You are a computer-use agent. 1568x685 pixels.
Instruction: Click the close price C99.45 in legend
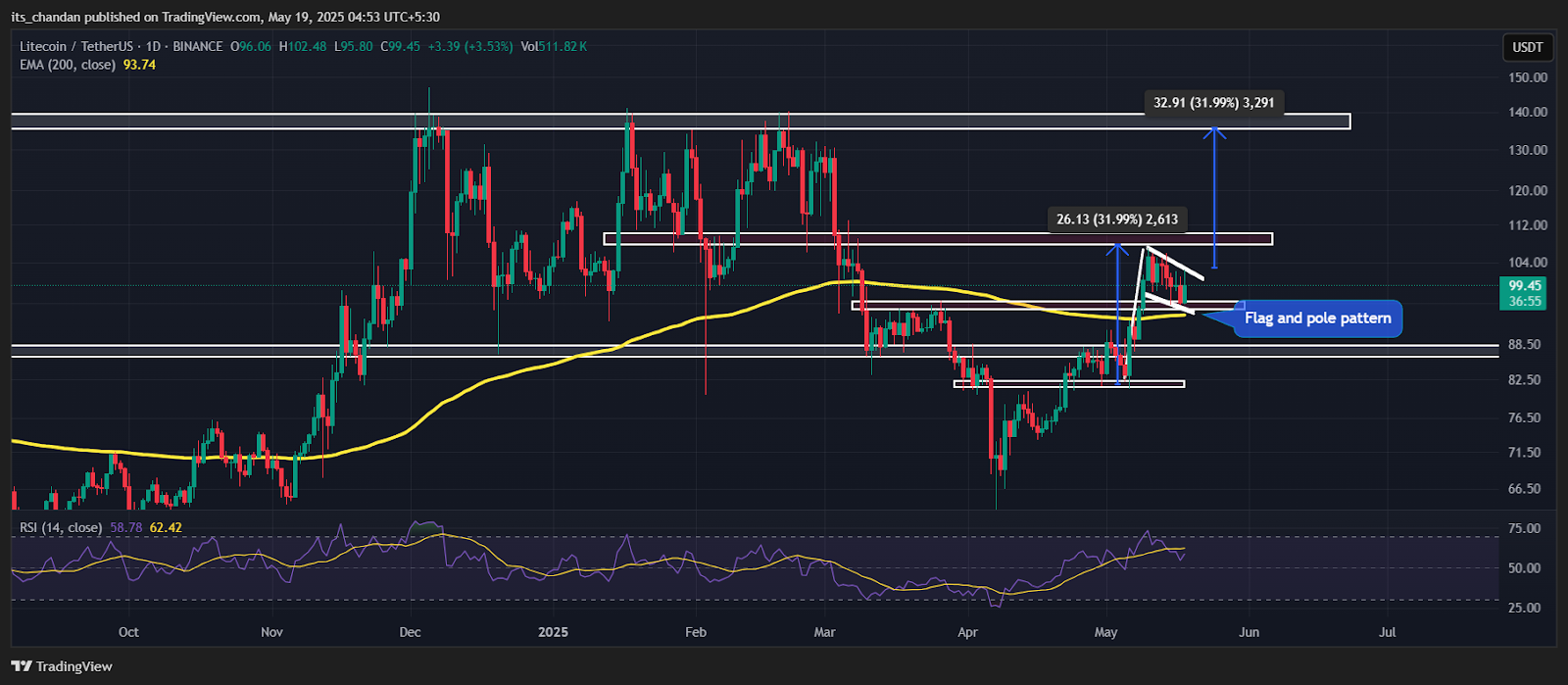(399, 46)
